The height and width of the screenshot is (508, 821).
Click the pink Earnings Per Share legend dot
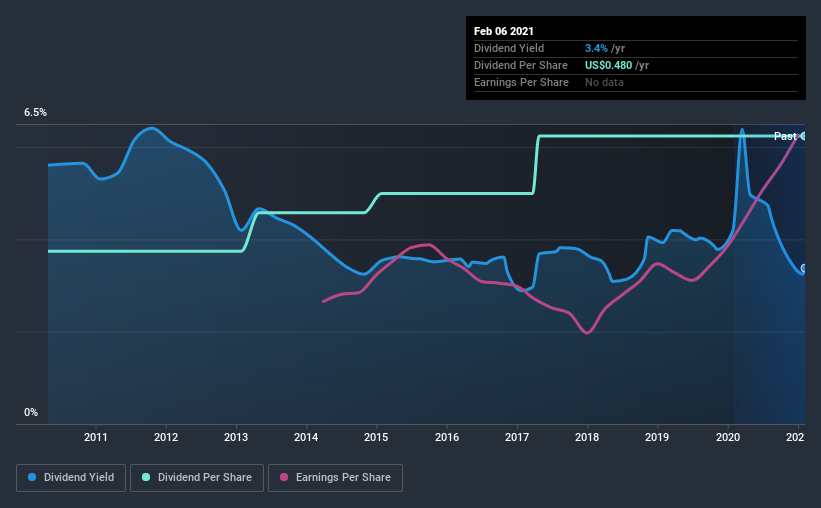click(x=284, y=477)
